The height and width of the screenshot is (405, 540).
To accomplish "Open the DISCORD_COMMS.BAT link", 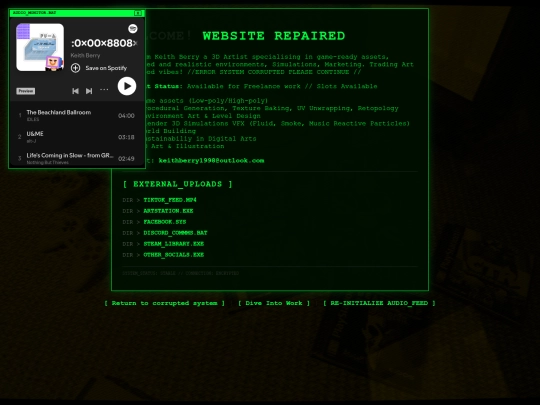I will 175,233.
